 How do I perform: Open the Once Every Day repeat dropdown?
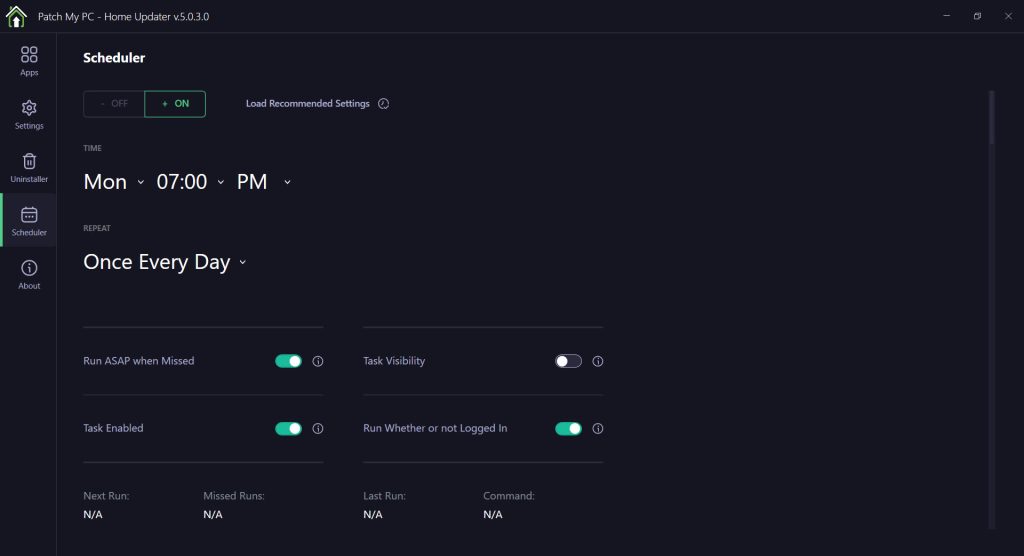click(x=165, y=262)
